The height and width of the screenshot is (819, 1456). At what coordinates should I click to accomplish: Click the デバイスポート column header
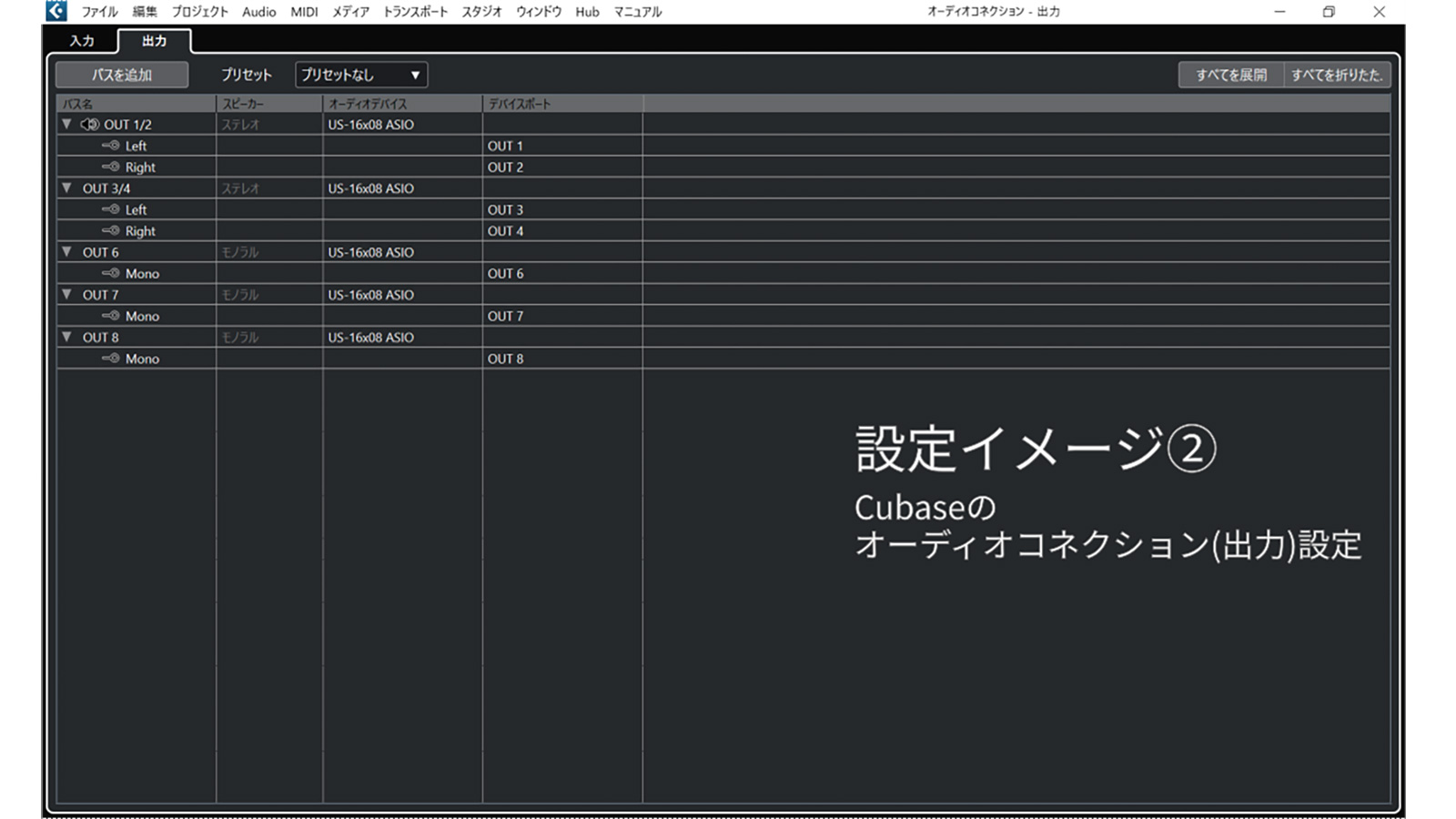[x=562, y=104]
